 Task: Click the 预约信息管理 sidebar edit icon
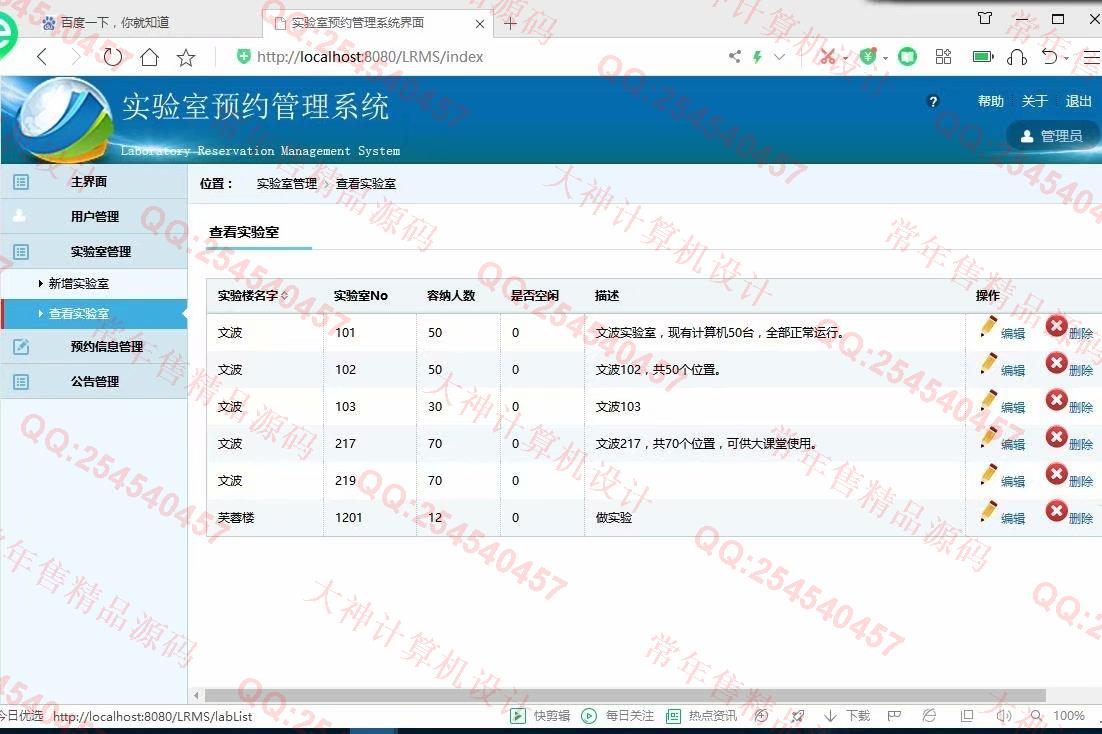(21, 347)
